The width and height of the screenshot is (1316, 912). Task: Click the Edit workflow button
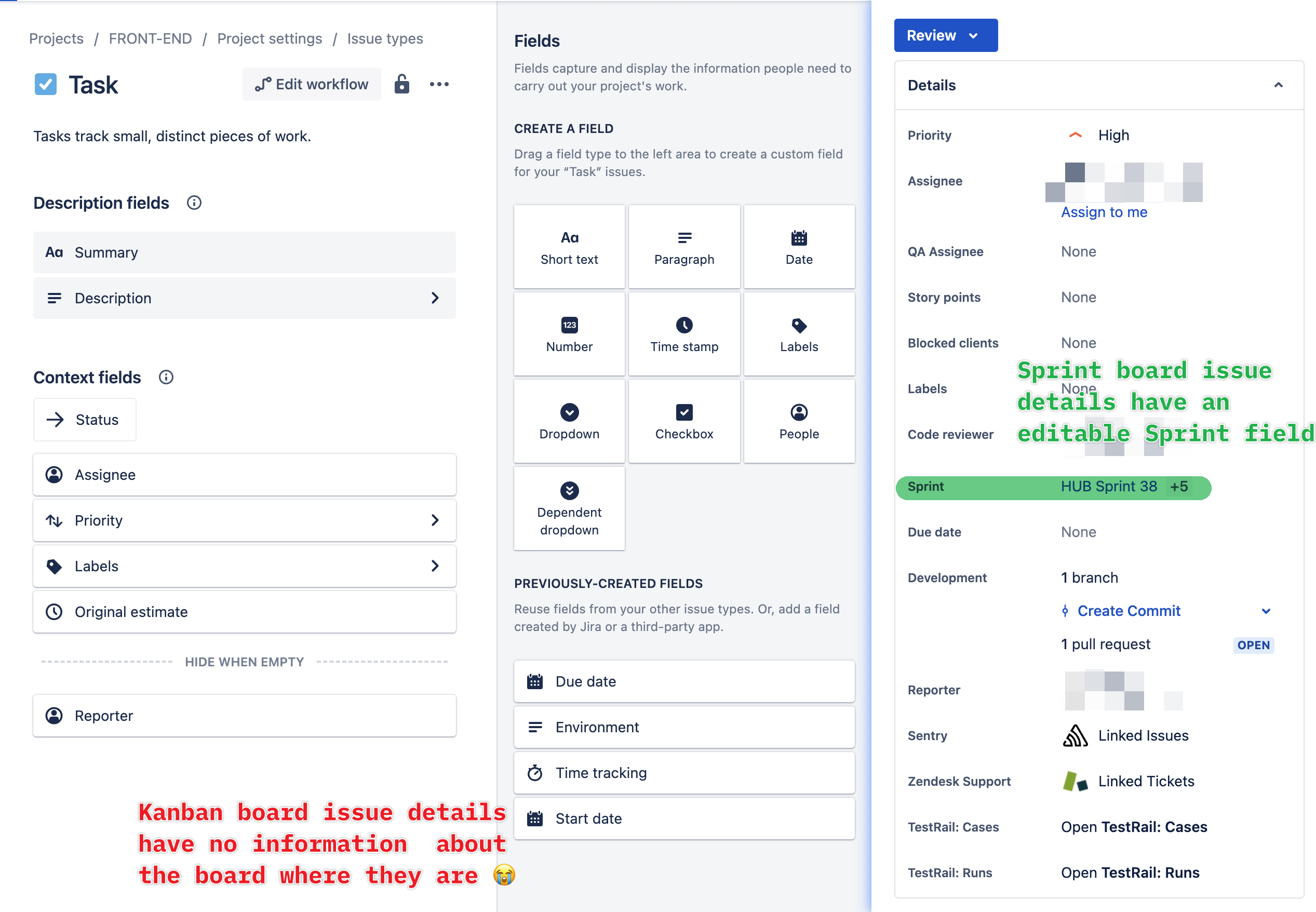click(x=312, y=85)
